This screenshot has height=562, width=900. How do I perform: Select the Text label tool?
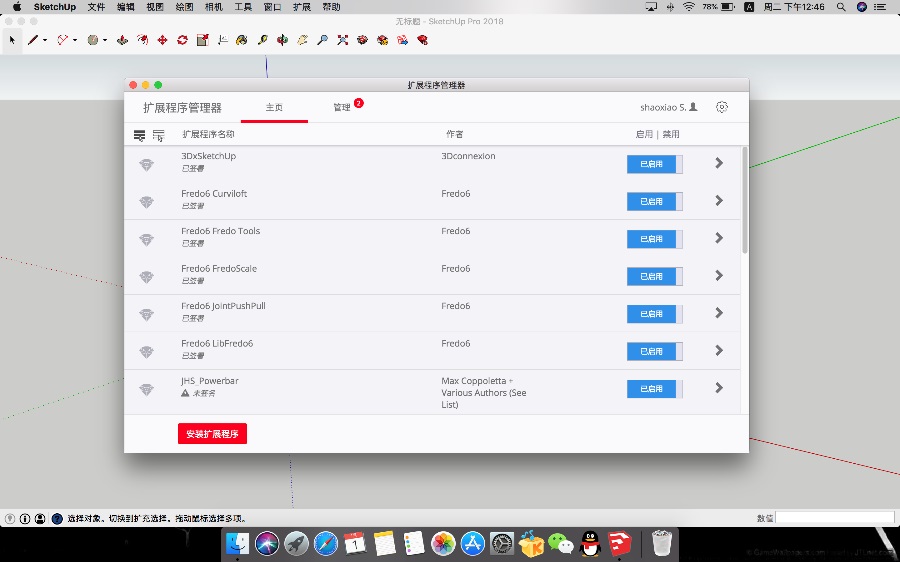click(223, 40)
